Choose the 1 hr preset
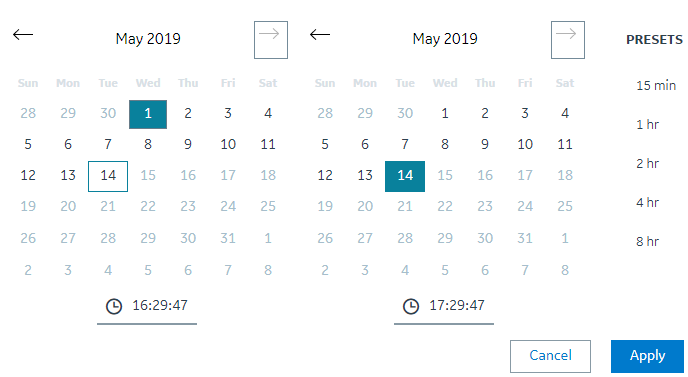The width and height of the screenshot is (688, 377). (648, 124)
